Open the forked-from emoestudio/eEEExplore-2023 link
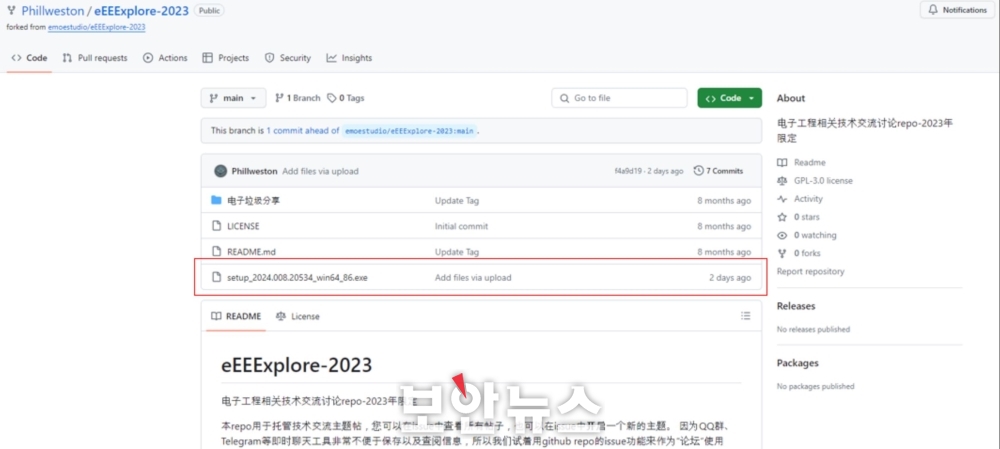Image resolution: width=1000 pixels, height=449 pixels. [x=96, y=27]
